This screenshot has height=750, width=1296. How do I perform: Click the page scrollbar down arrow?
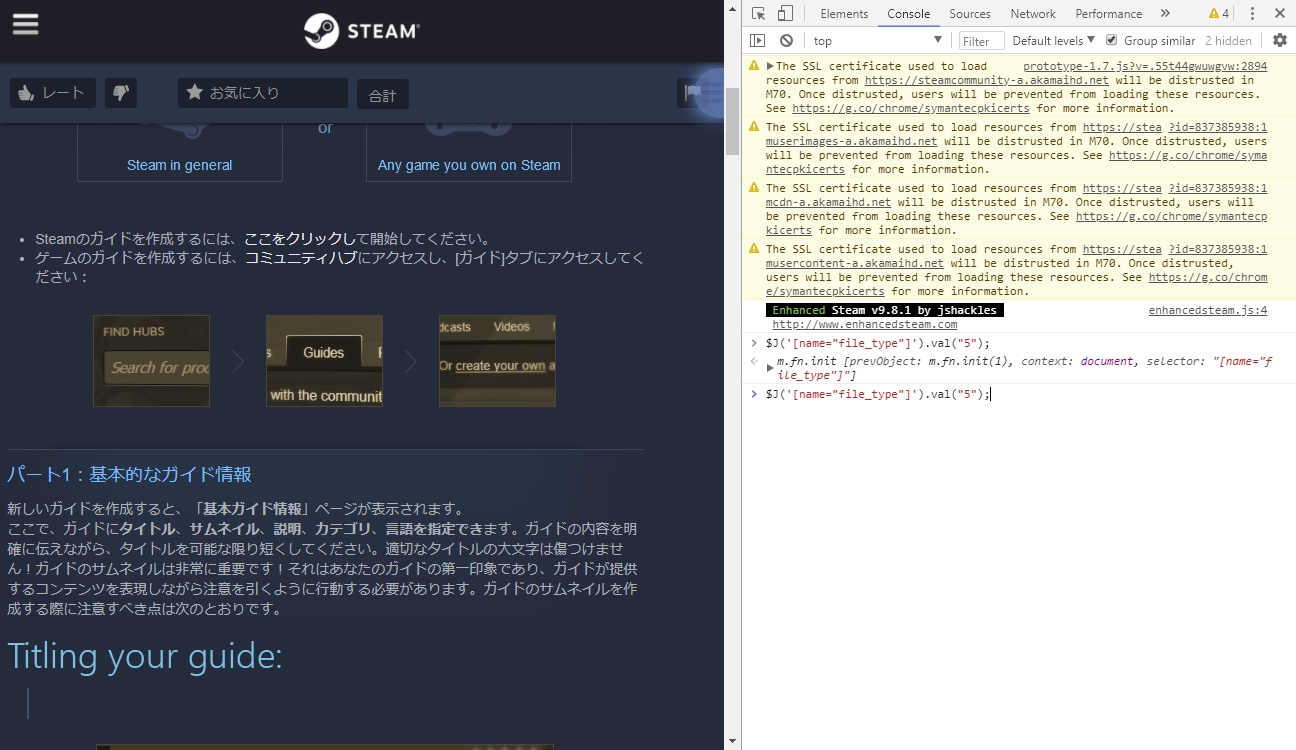[x=732, y=742]
